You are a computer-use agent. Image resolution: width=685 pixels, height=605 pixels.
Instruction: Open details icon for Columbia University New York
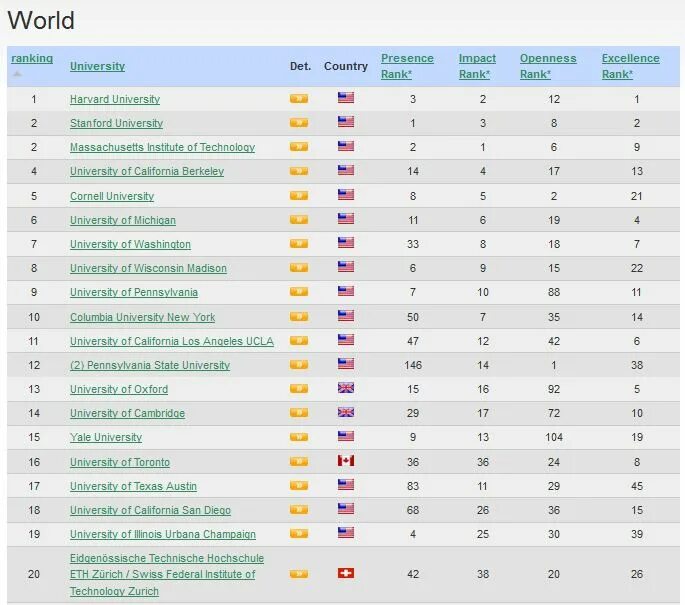pos(299,316)
